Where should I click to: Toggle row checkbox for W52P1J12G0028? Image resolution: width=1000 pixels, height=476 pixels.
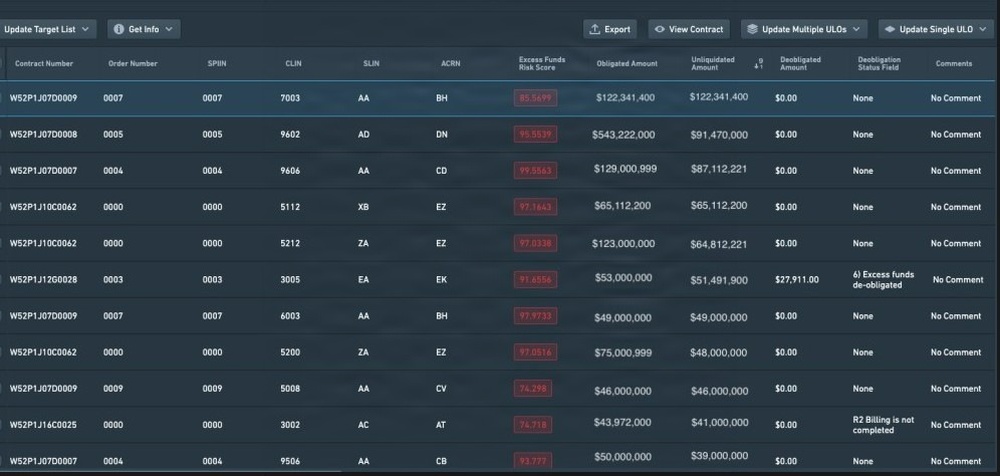pos(1,279)
